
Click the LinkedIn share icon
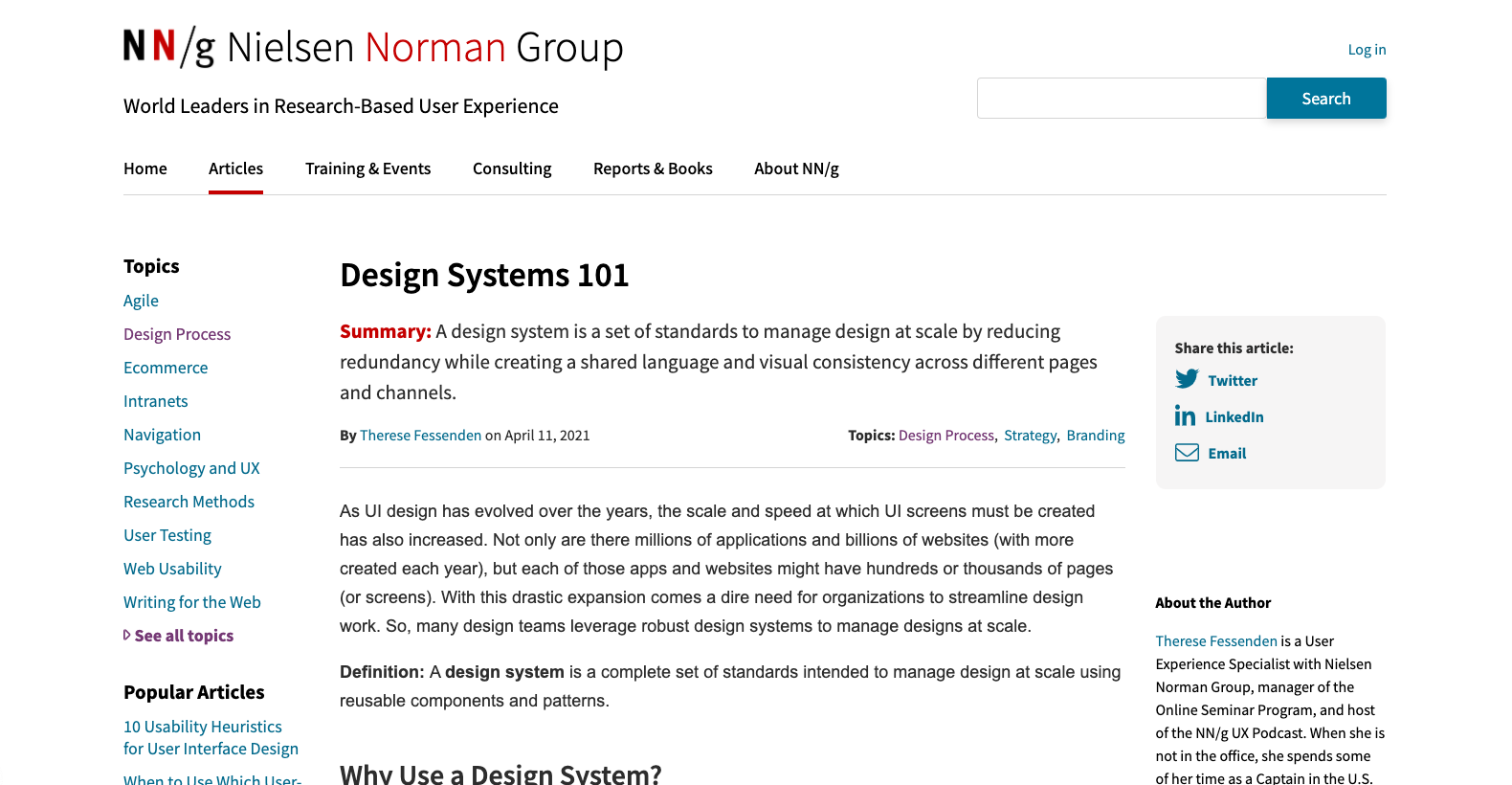tap(1185, 415)
